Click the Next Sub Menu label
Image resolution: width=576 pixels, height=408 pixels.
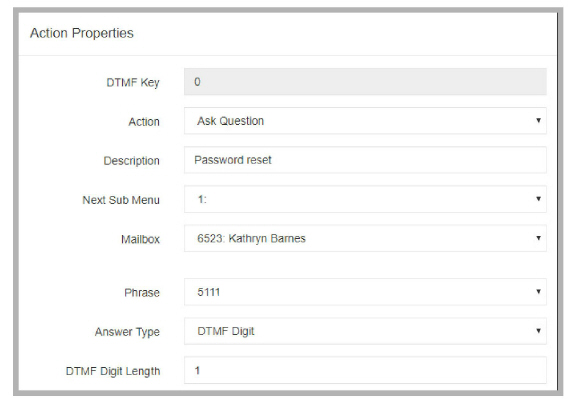121,200
